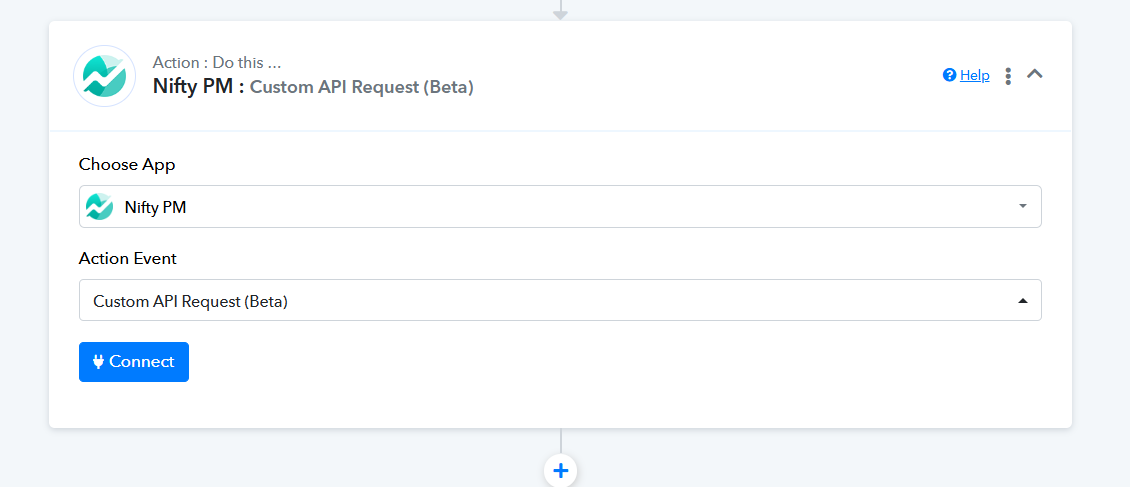The image size is (1130, 487).
Task: Click the Connect button
Action: 134,362
